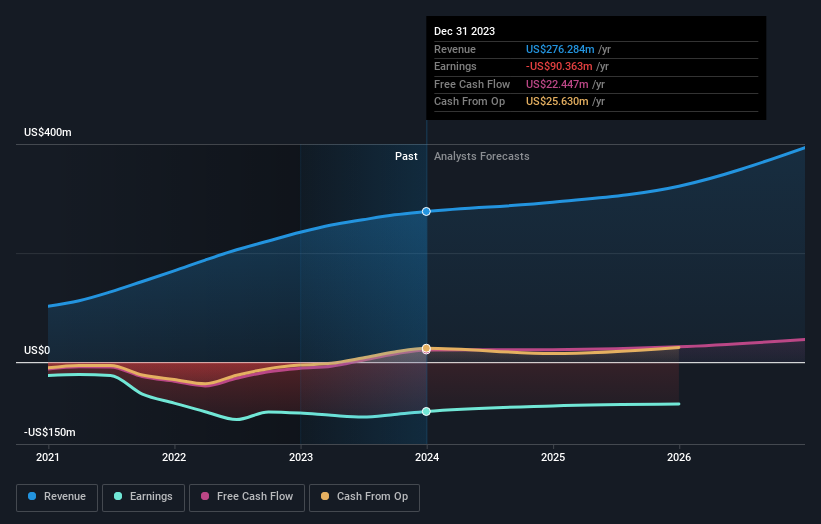Click the US$400m y-axis label
Screen dimensions: 821x524
48,132
